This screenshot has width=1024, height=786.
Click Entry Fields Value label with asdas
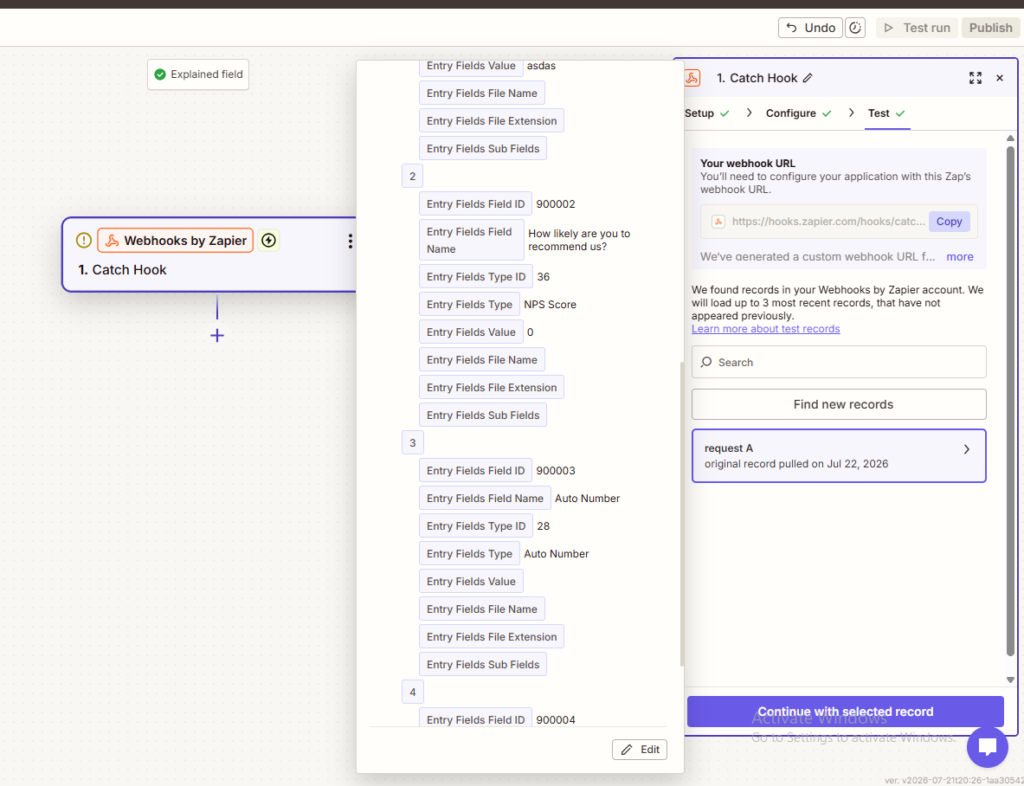point(471,66)
